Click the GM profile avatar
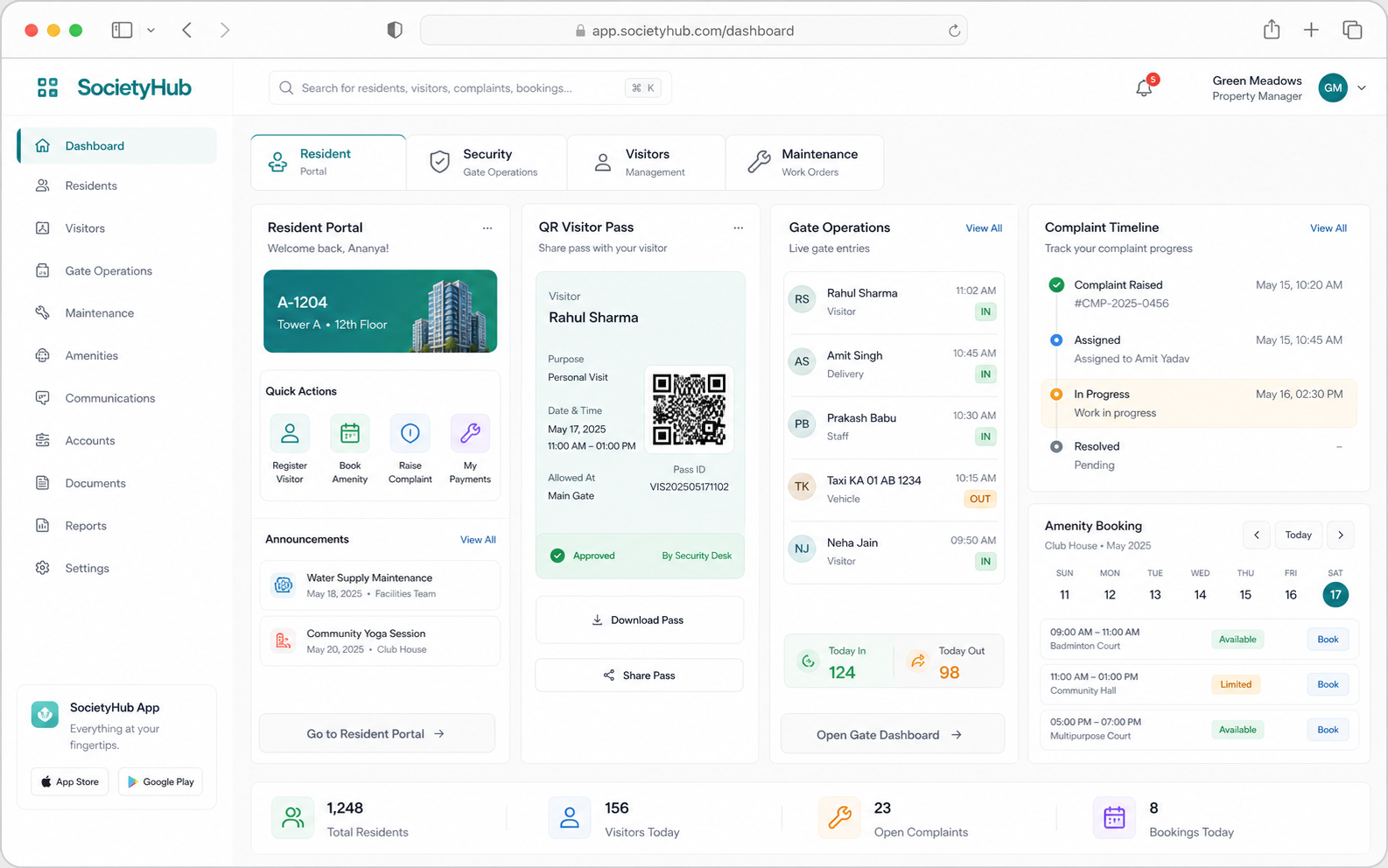Viewport: 1388px width, 868px height. point(1333,87)
